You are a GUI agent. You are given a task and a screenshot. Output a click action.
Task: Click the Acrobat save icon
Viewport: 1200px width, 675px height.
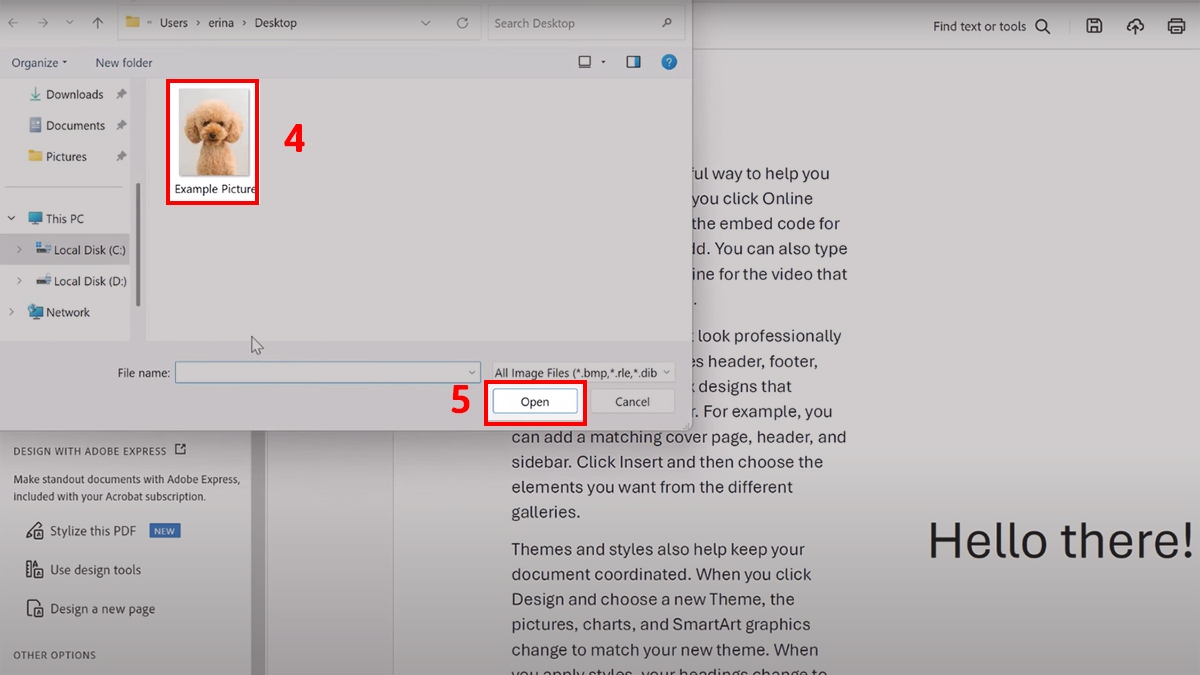click(1094, 27)
